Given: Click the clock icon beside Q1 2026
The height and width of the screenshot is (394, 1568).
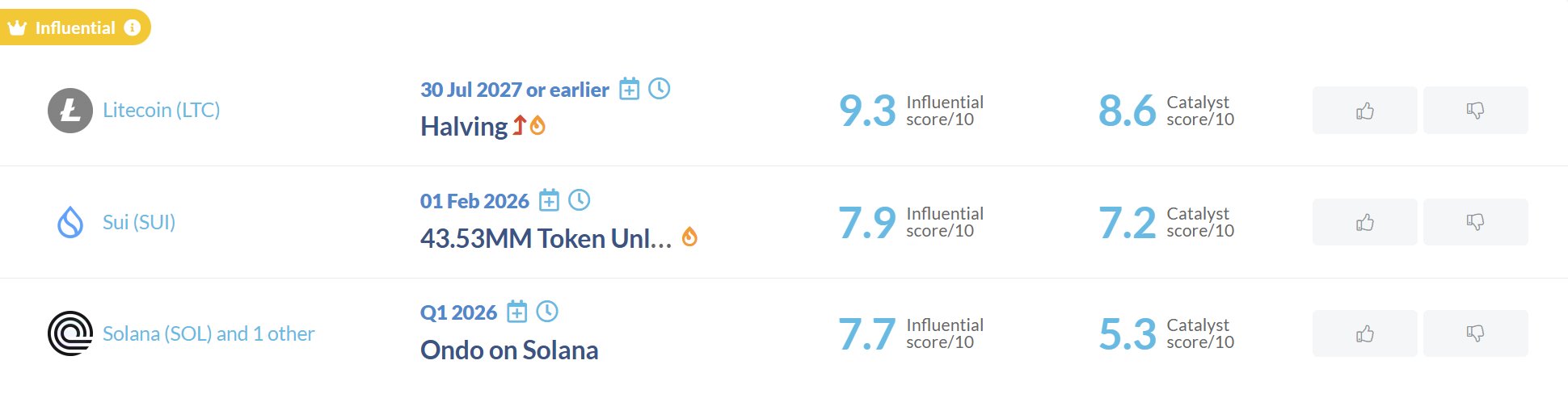Looking at the screenshot, I should 547,311.
